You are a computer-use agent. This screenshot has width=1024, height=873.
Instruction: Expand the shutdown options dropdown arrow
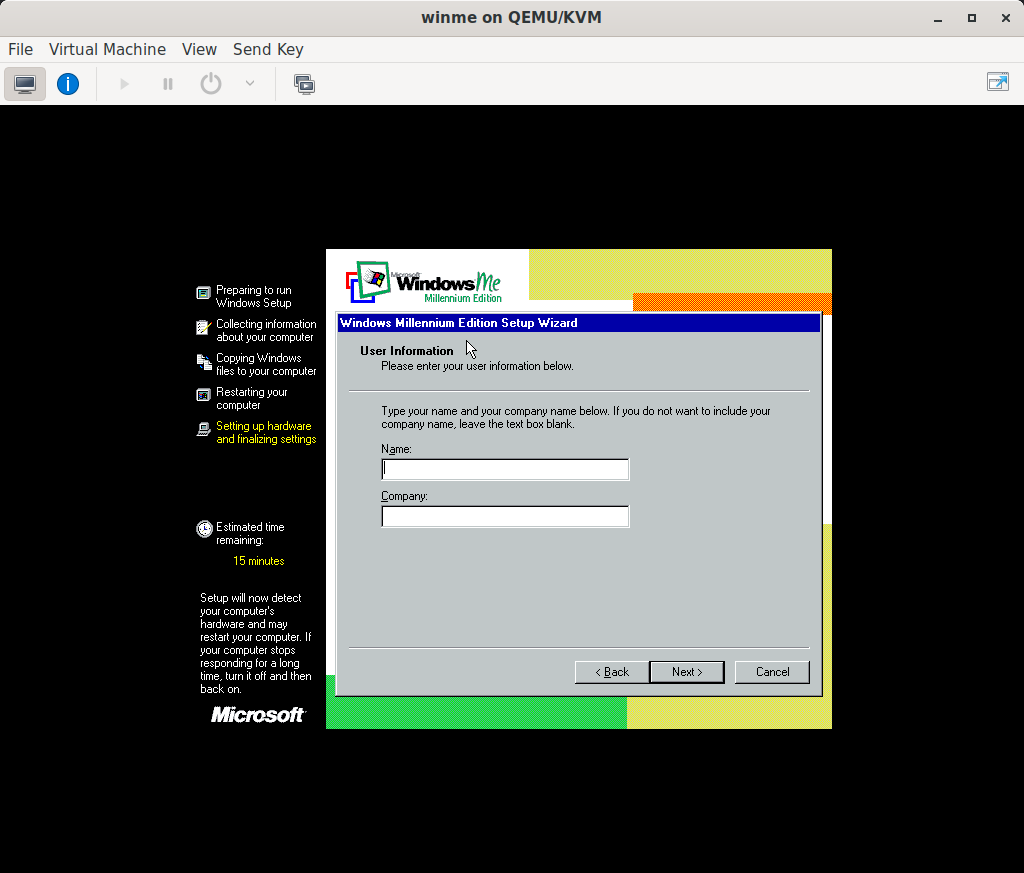249,84
